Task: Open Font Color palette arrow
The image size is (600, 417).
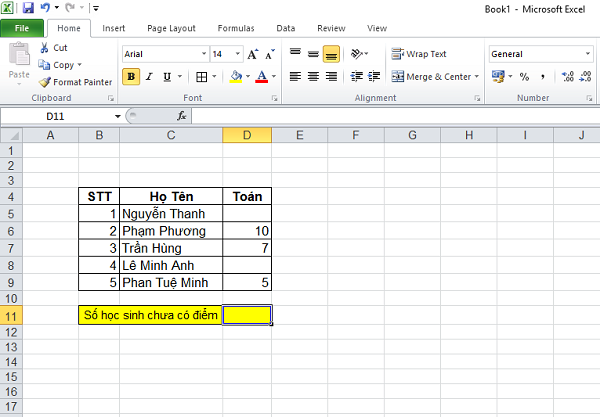Action: 274,77
